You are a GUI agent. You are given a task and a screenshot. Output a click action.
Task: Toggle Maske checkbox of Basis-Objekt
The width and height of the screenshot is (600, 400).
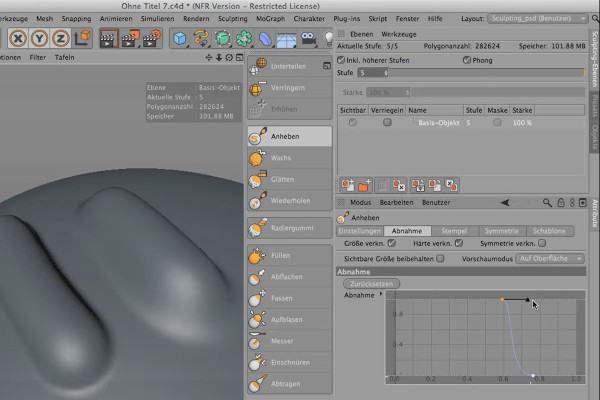[497, 122]
